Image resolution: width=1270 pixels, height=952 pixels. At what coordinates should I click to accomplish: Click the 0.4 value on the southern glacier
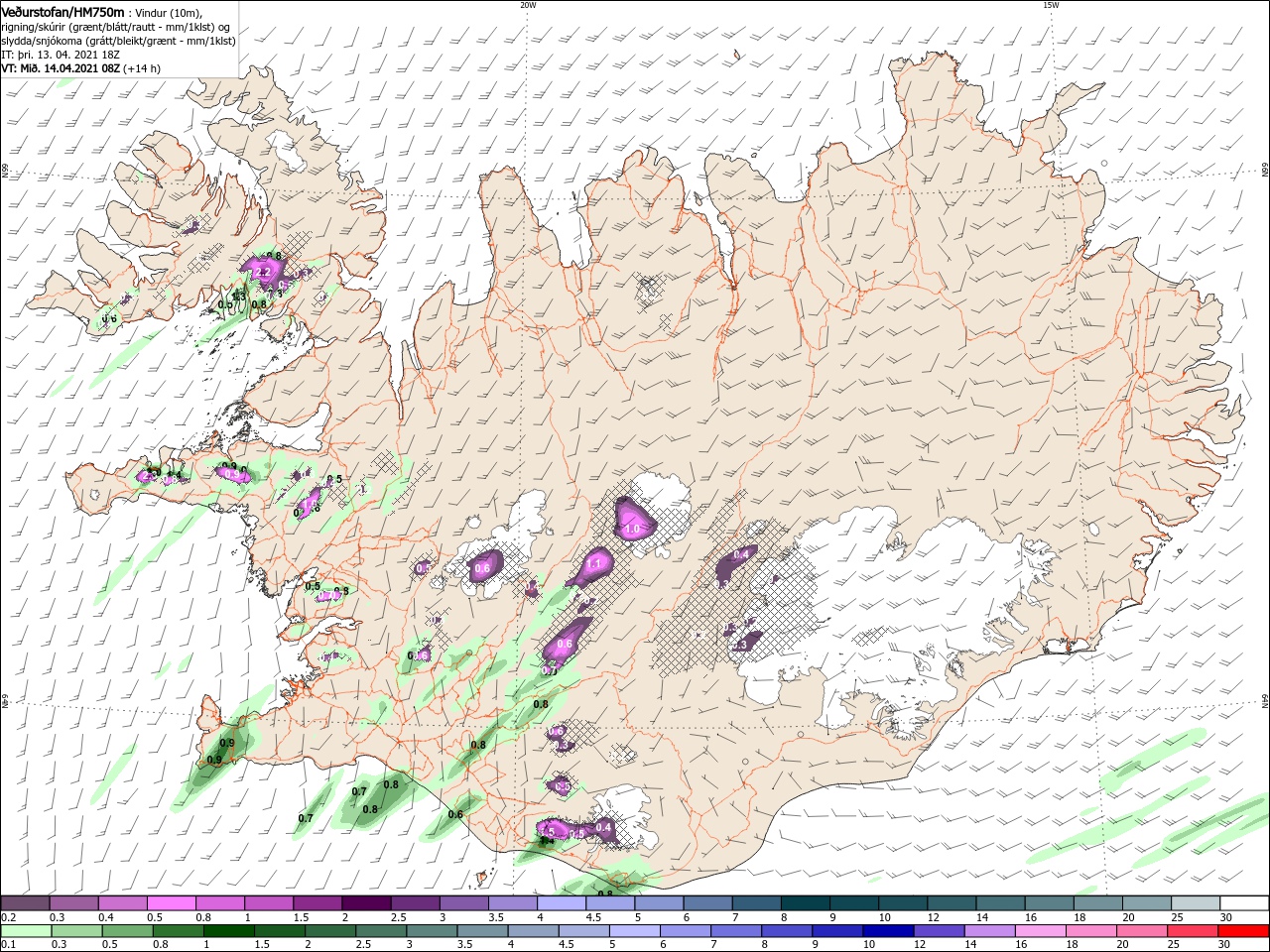tap(603, 827)
